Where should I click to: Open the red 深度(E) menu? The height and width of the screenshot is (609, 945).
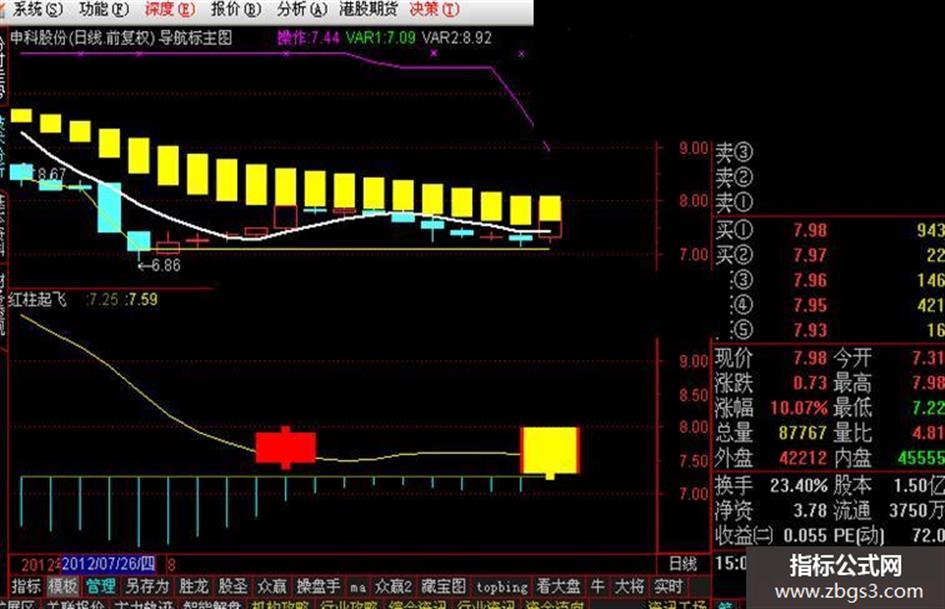pos(170,10)
